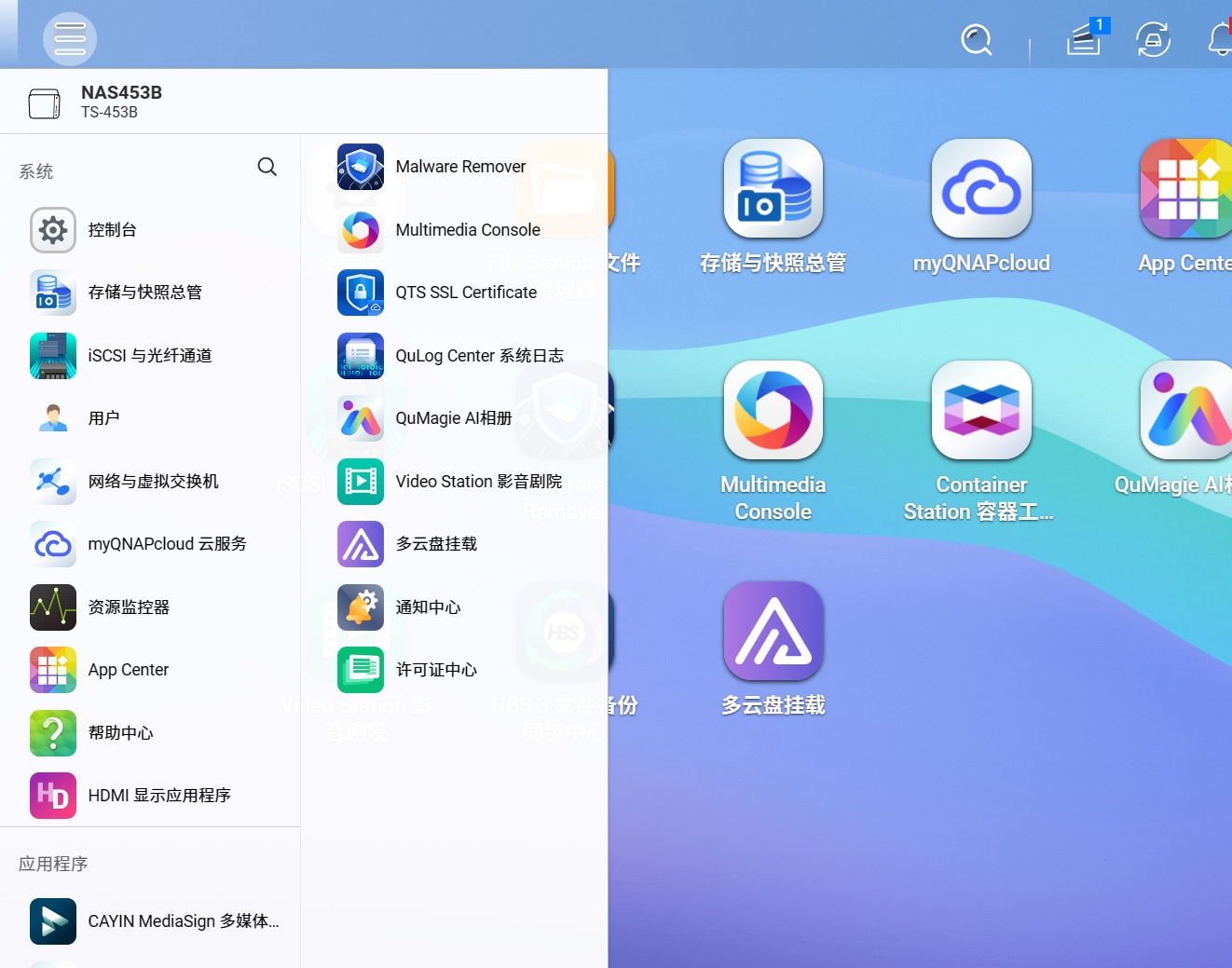The width and height of the screenshot is (1232, 968).
Task: Open App Center in the menu list
Action: click(150, 670)
